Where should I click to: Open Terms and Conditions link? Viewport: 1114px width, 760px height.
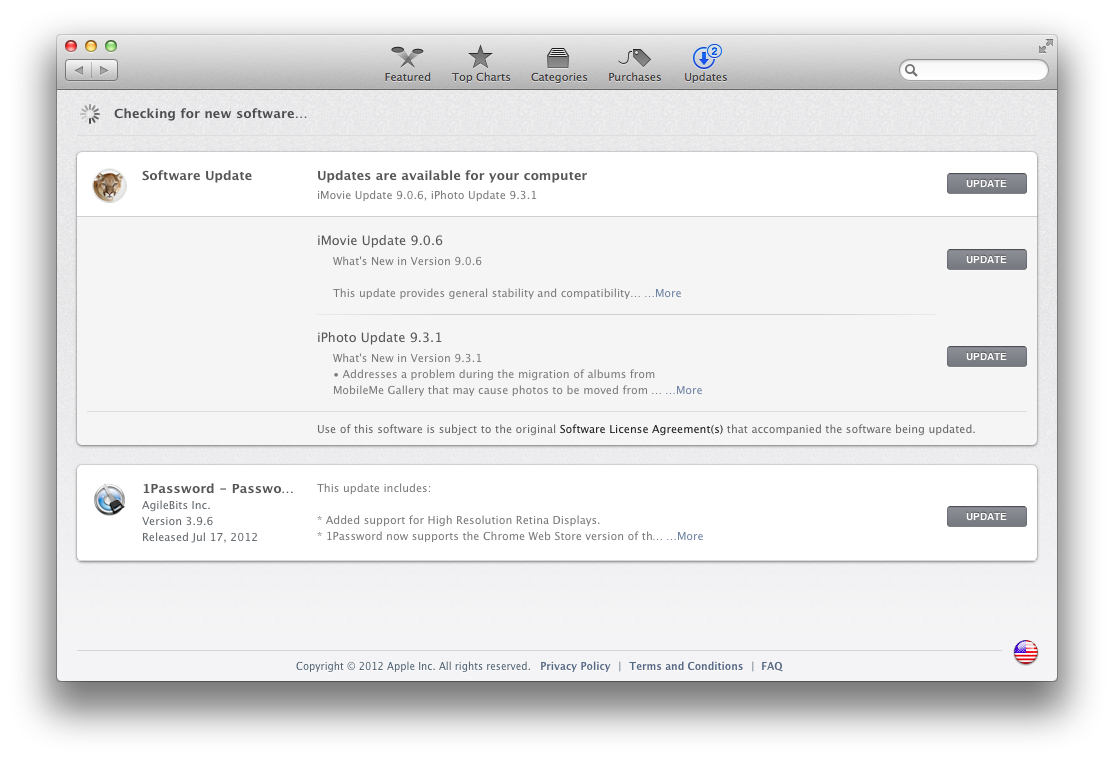tap(686, 666)
